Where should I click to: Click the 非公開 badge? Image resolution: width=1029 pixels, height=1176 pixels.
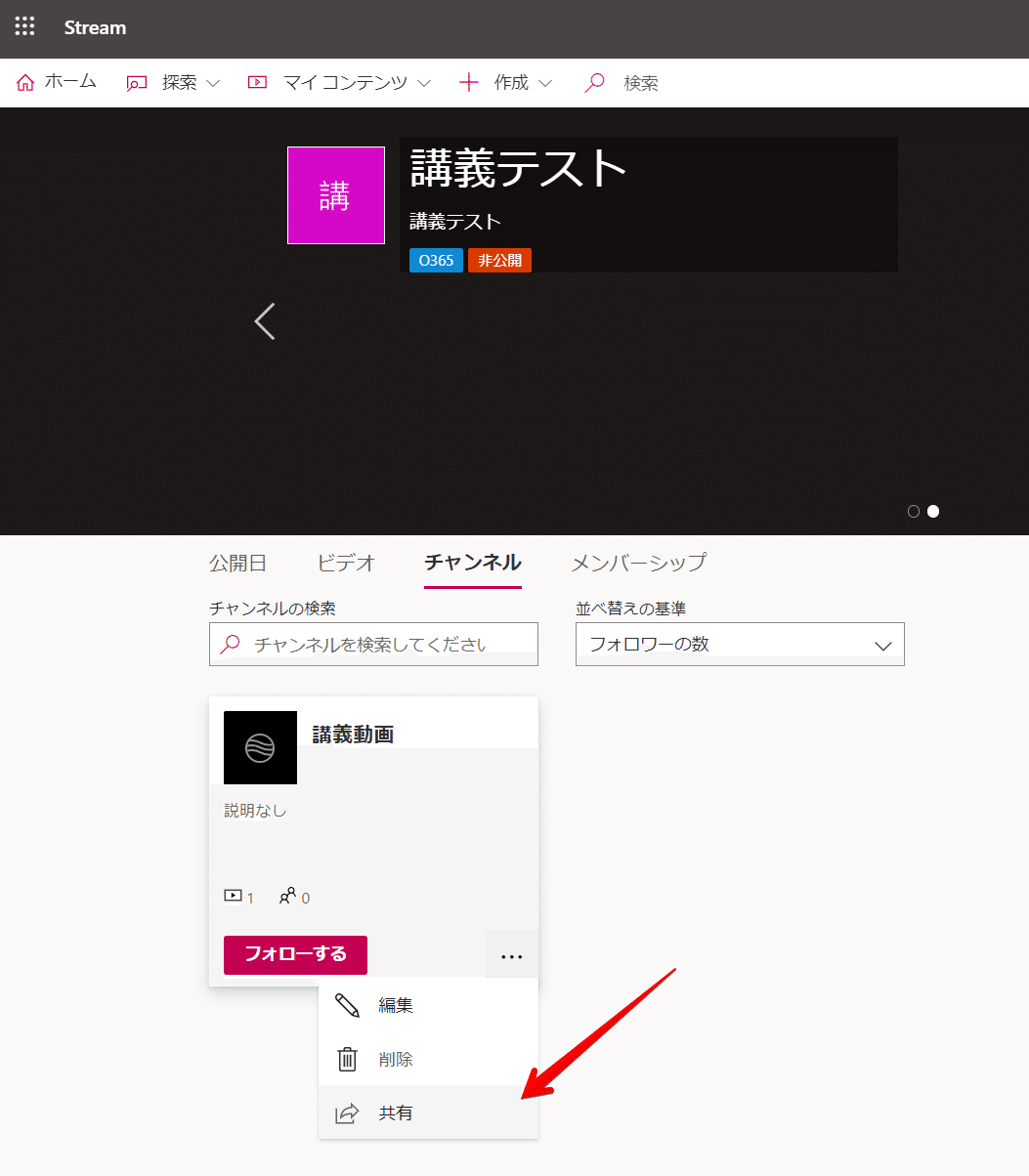(499, 260)
